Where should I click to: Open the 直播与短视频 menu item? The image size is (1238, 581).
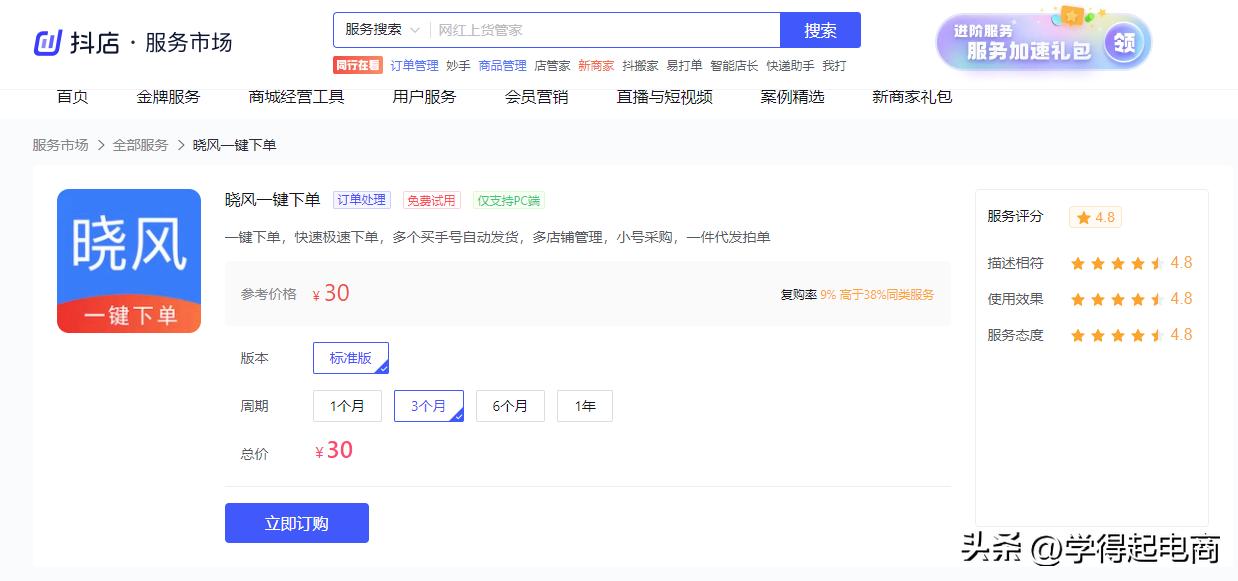(x=663, y=97)
